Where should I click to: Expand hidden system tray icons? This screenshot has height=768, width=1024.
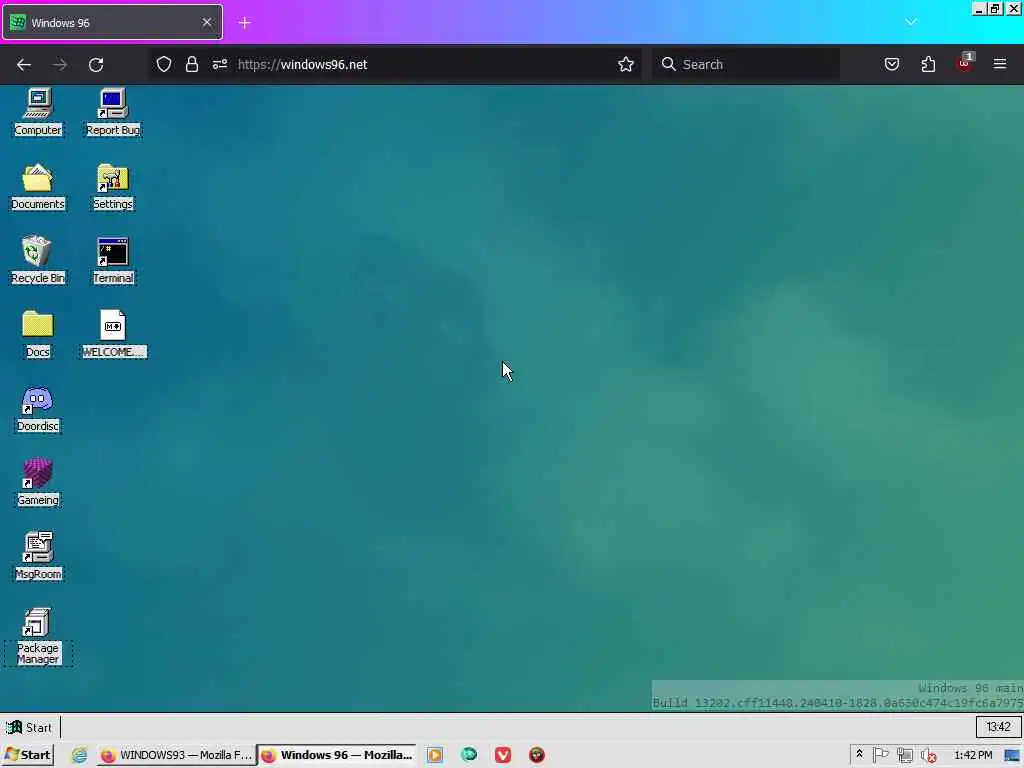pos(859,754)
